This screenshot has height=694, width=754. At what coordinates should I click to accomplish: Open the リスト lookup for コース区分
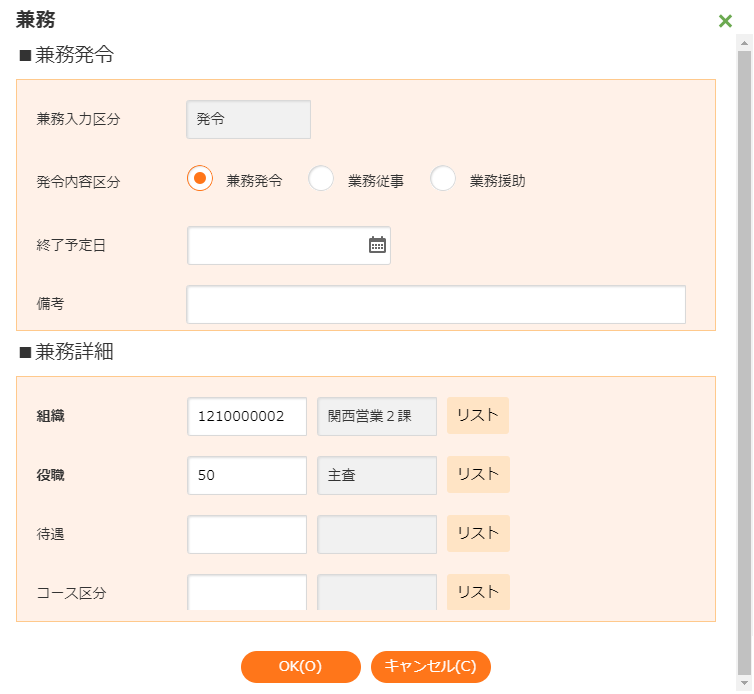tap(478, 592)
